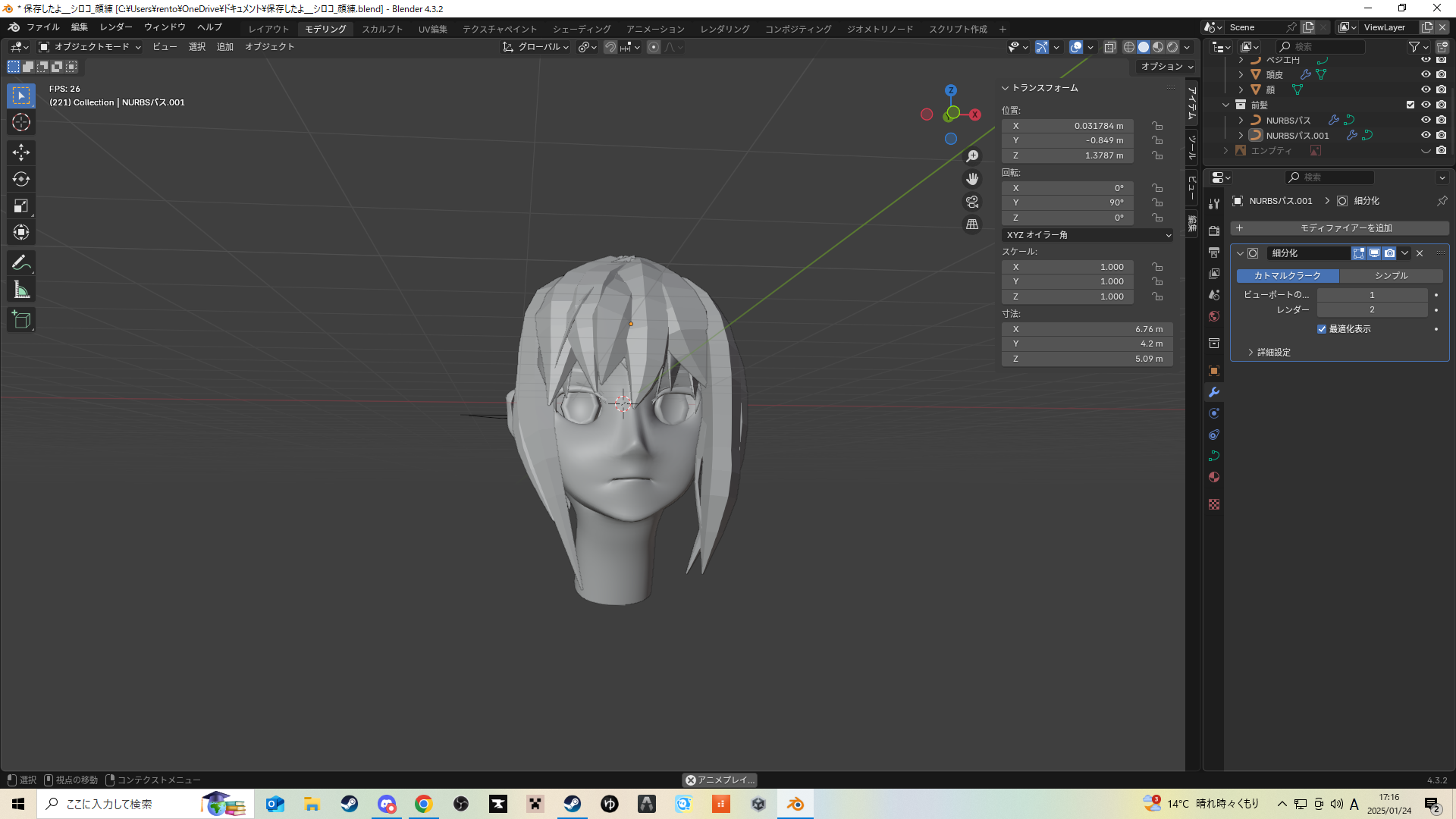Screen dimensions: 1456x819
Task: Expand the 詳細設定 section
Action: 1273,353
